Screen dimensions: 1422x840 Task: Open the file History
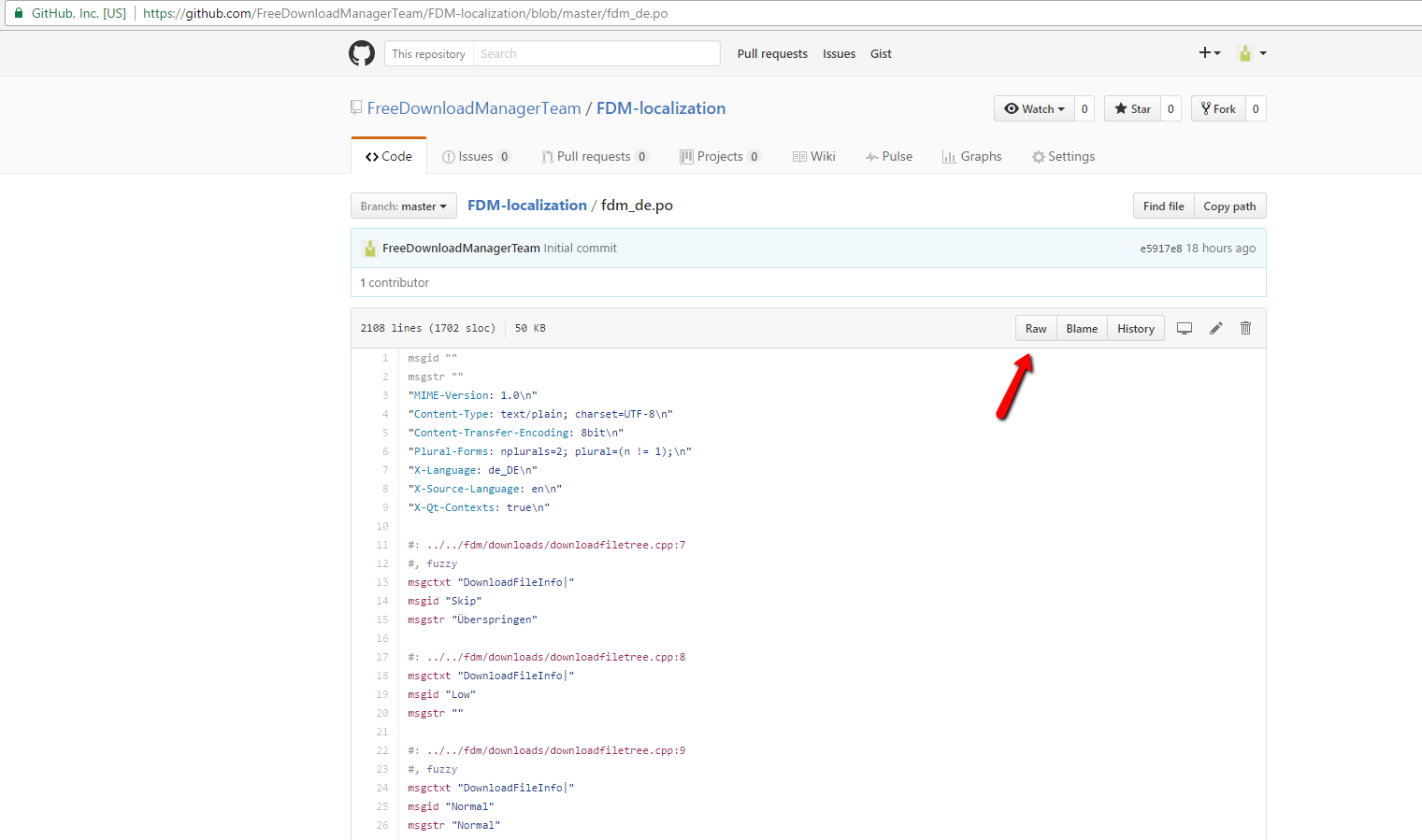pyautogui.click(x=1136, y=328)
